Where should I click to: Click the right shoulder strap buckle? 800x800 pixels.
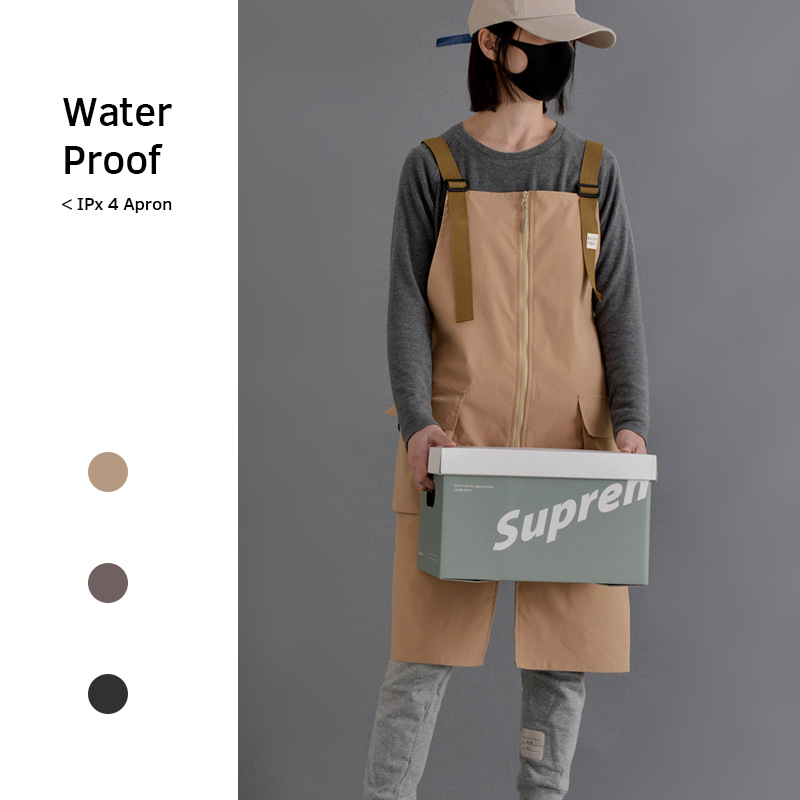tap(589, 190)
